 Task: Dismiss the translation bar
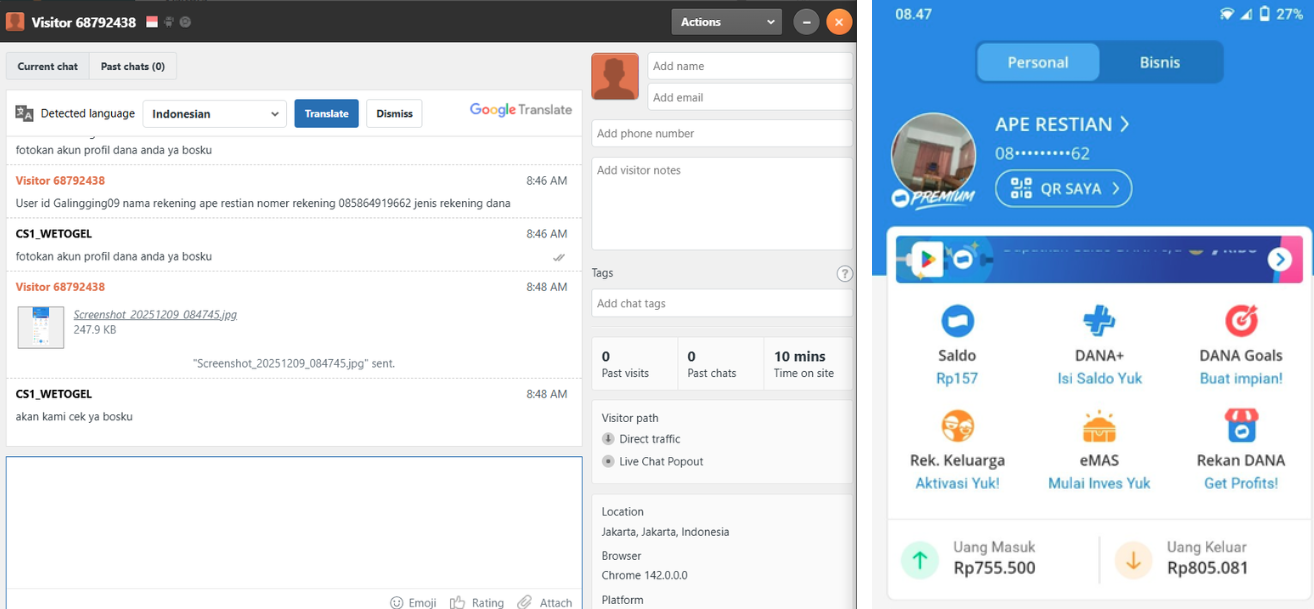pos(394,114)
